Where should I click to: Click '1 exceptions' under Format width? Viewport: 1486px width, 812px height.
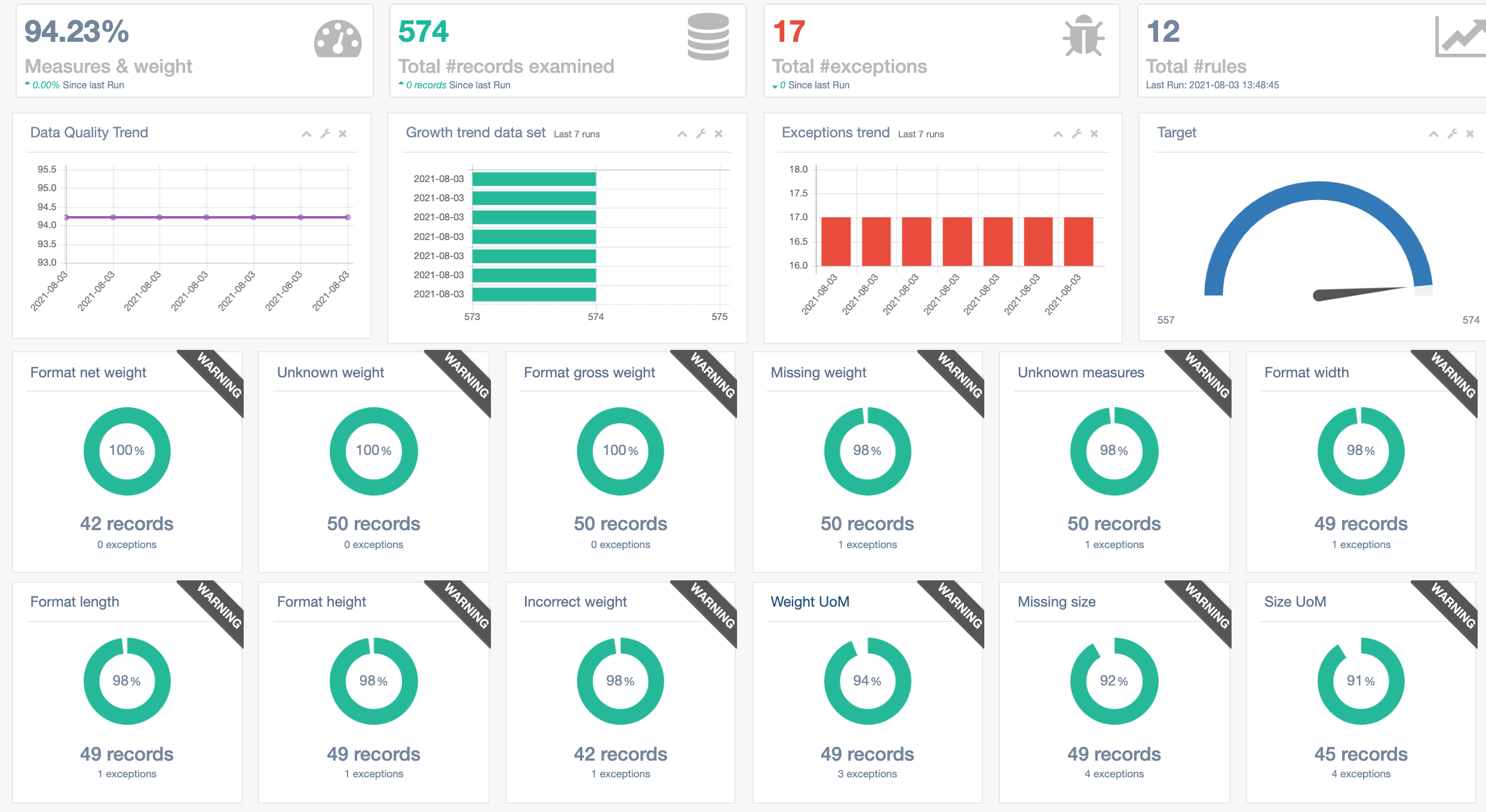1361,545
